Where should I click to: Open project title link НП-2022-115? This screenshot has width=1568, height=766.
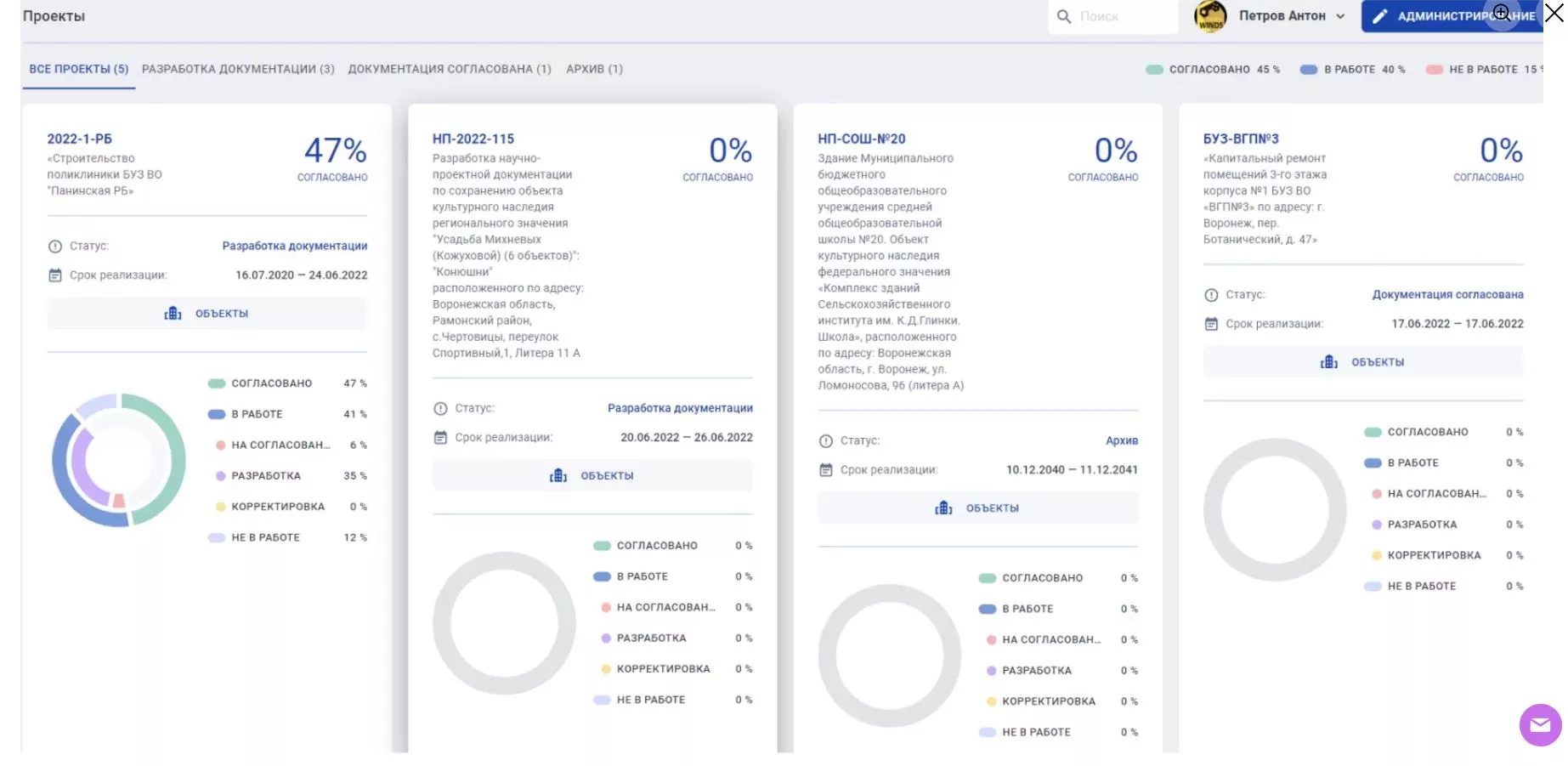pos(473,139)
